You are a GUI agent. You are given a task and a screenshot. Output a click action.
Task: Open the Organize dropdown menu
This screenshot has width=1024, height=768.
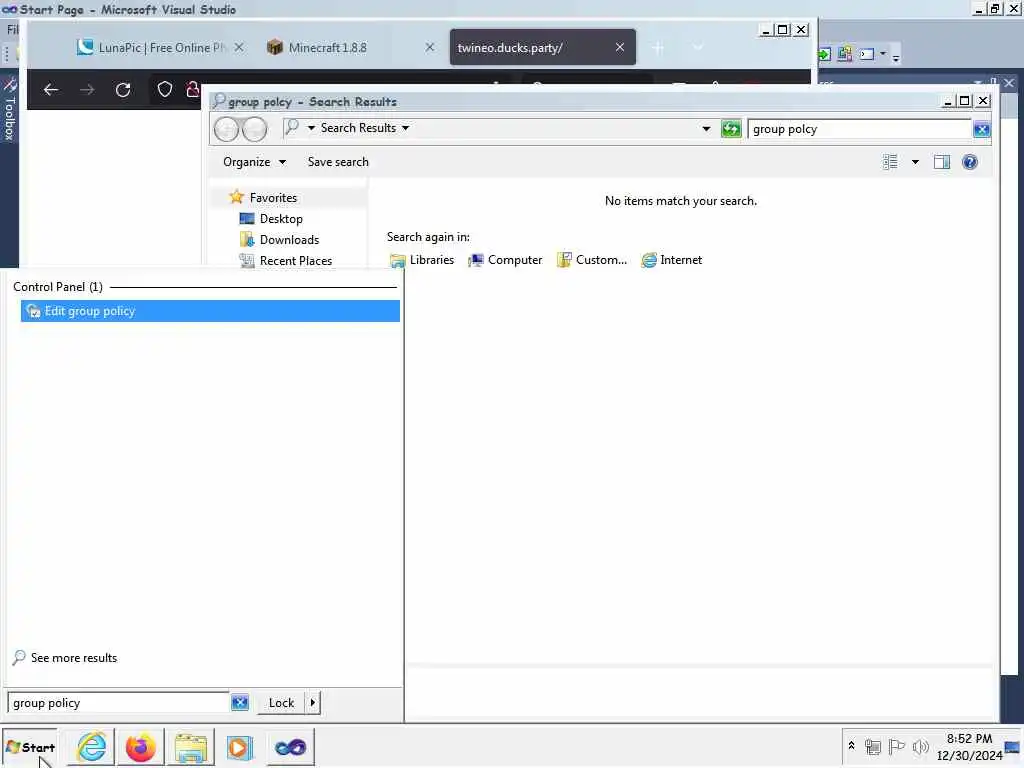(x=254, y=162)
